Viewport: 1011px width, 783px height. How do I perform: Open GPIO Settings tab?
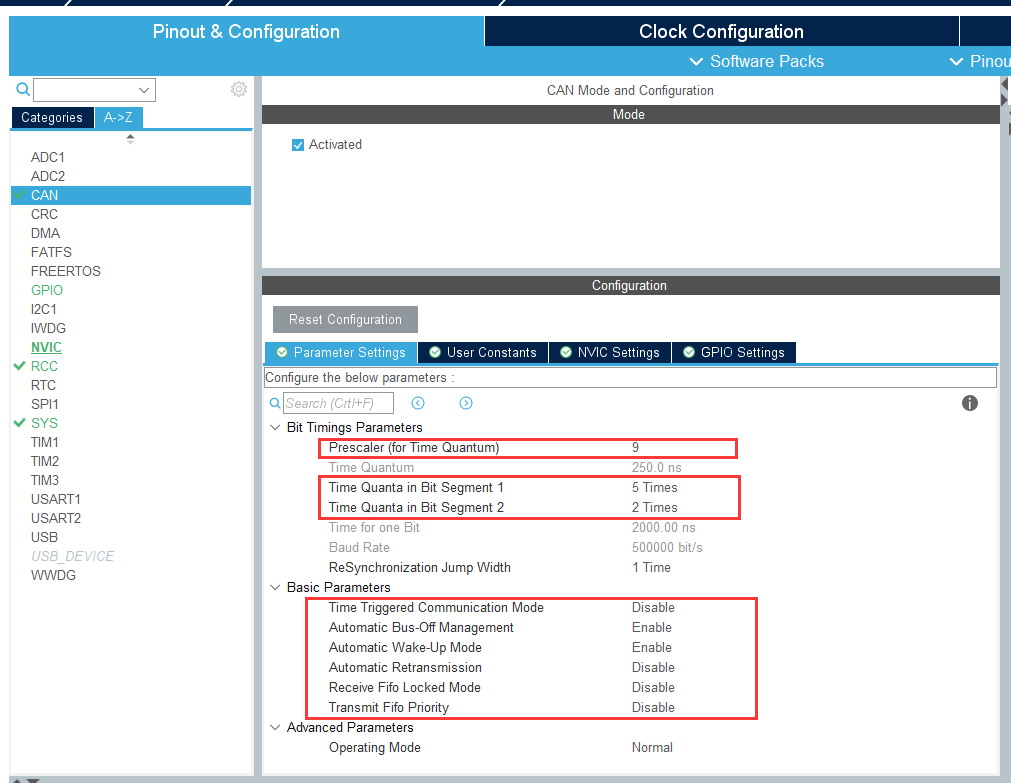[x=734, y=352]
